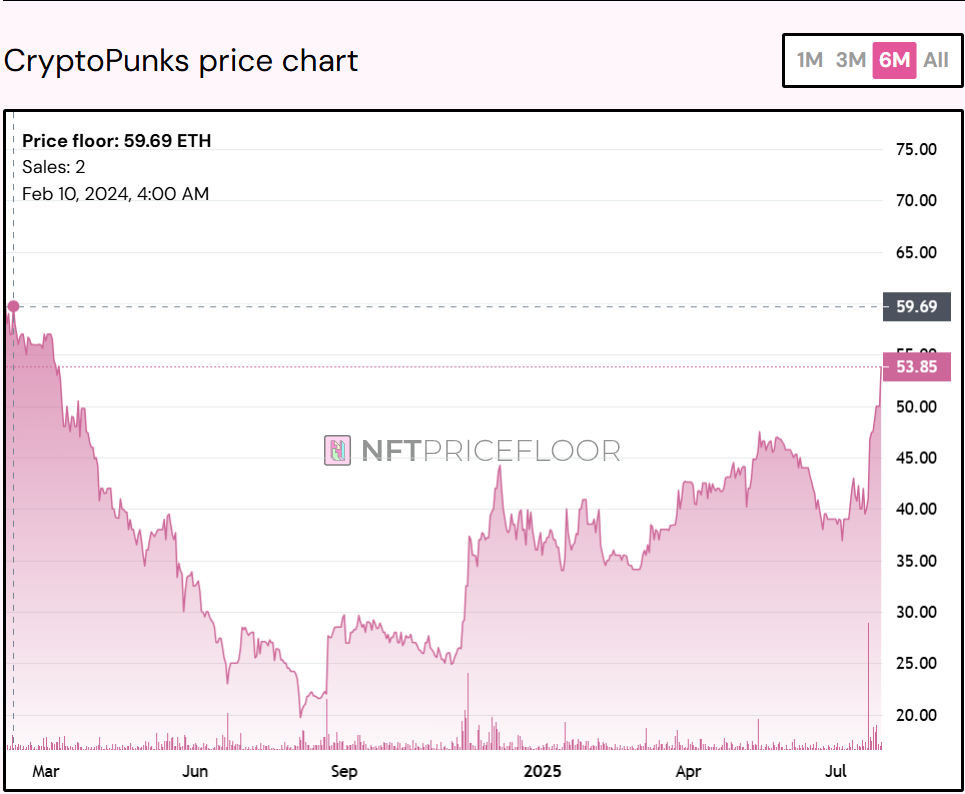Select the active 6M range button
Viewport: 965px width, 794px height.
click(893, 60)
